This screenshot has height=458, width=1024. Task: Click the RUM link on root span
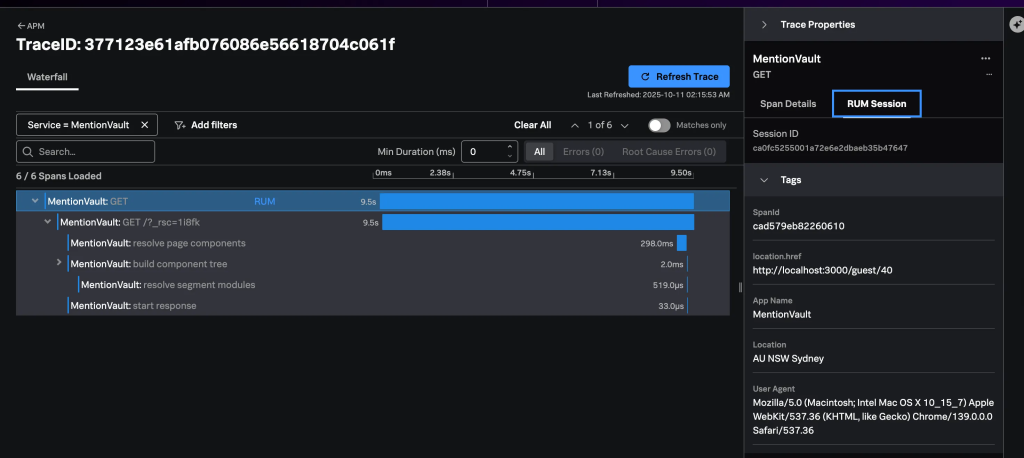tap(264, 201)
